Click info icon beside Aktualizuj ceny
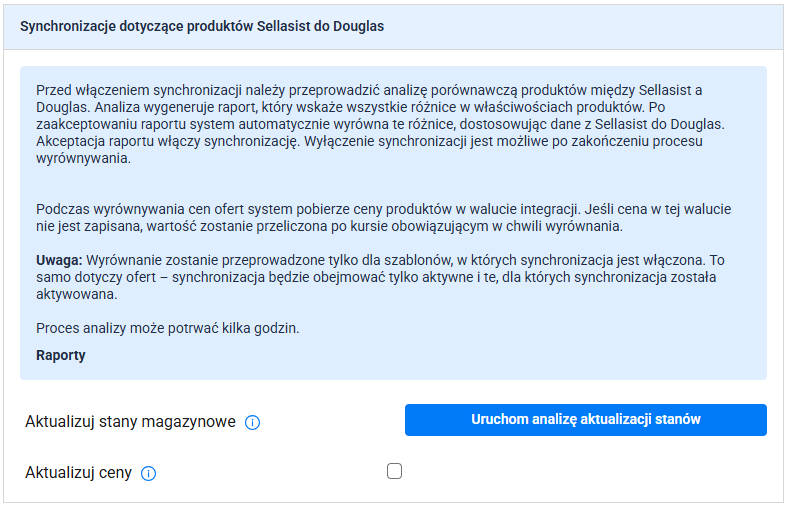 [x=149, y=474]
